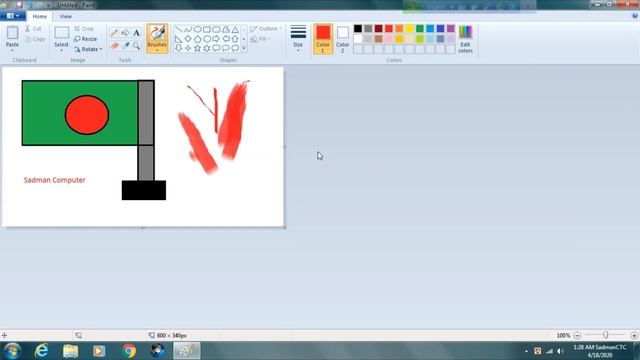Open Windows Media Player from taskbar
This screenshot has width=640, height=360.
pos(99,351)
